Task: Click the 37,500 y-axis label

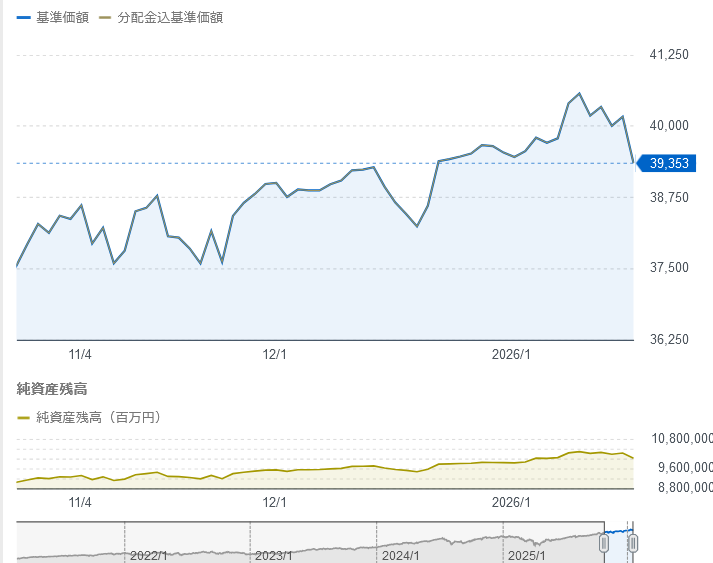Action: [669, 268]
